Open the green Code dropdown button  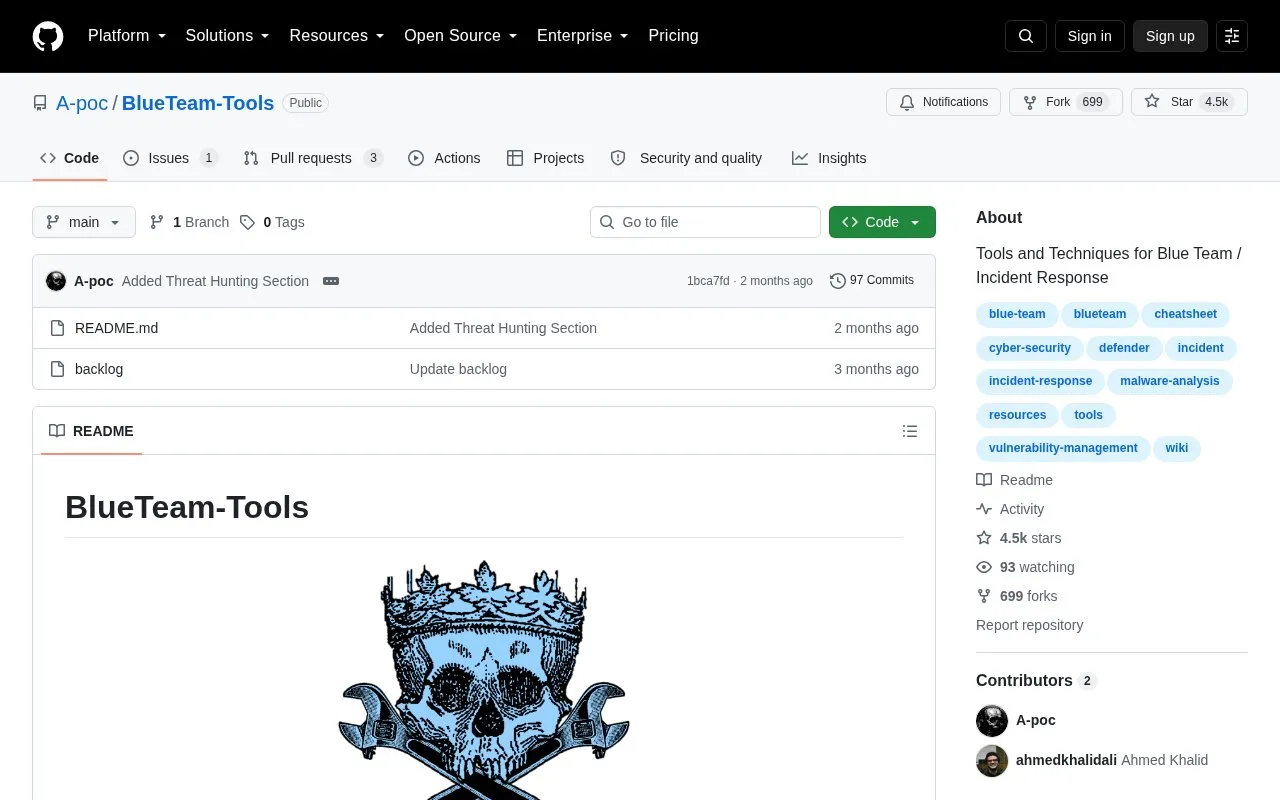coord(882,222)
